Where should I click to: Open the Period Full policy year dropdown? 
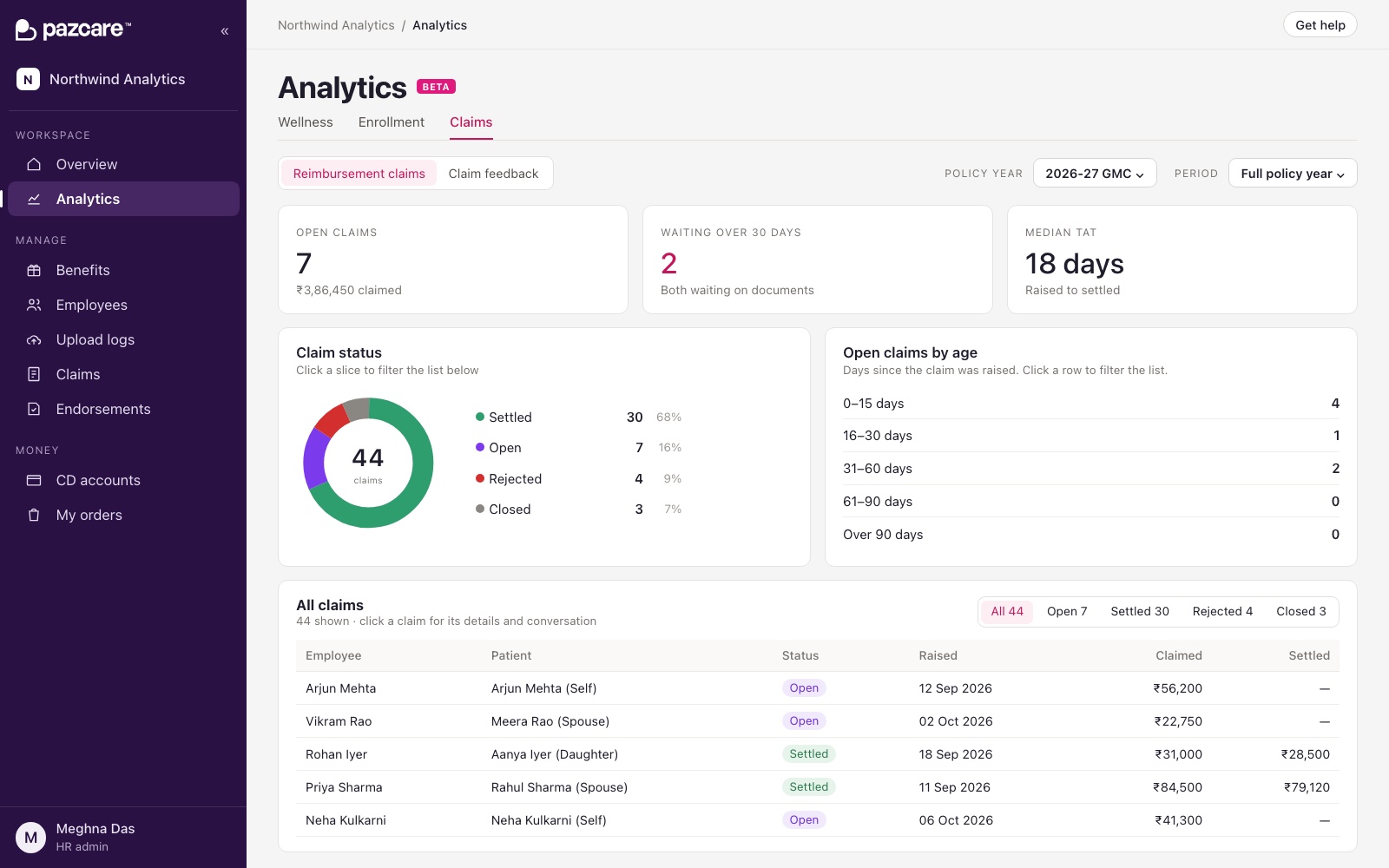tap(1293, 174)
